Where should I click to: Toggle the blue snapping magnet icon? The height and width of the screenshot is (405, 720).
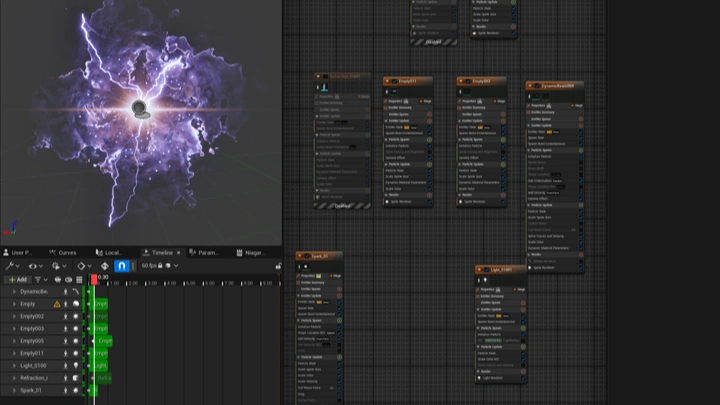[x=122, y=266]
